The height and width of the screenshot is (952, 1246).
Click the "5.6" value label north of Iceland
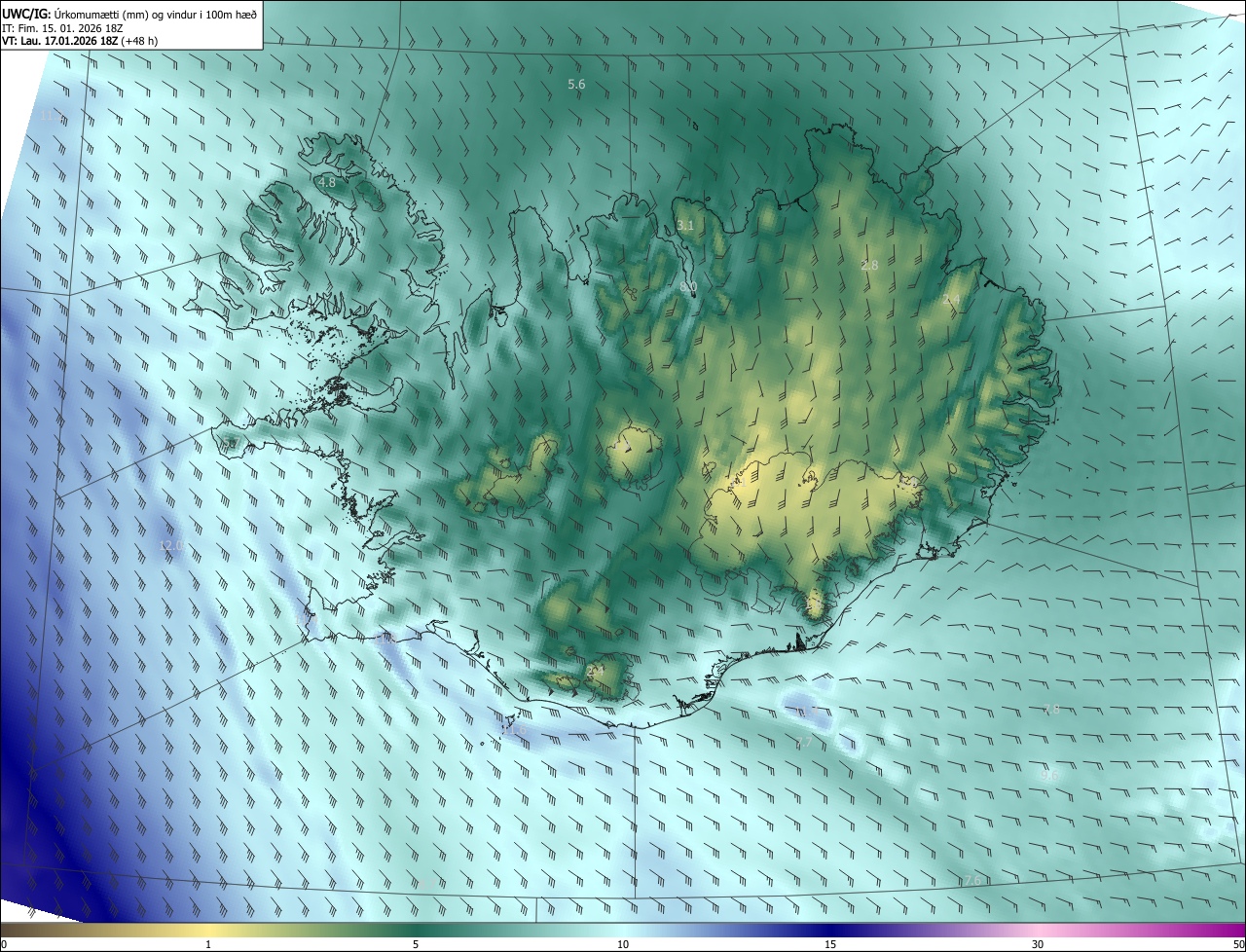pyautogui.click(x=576, y=85)
